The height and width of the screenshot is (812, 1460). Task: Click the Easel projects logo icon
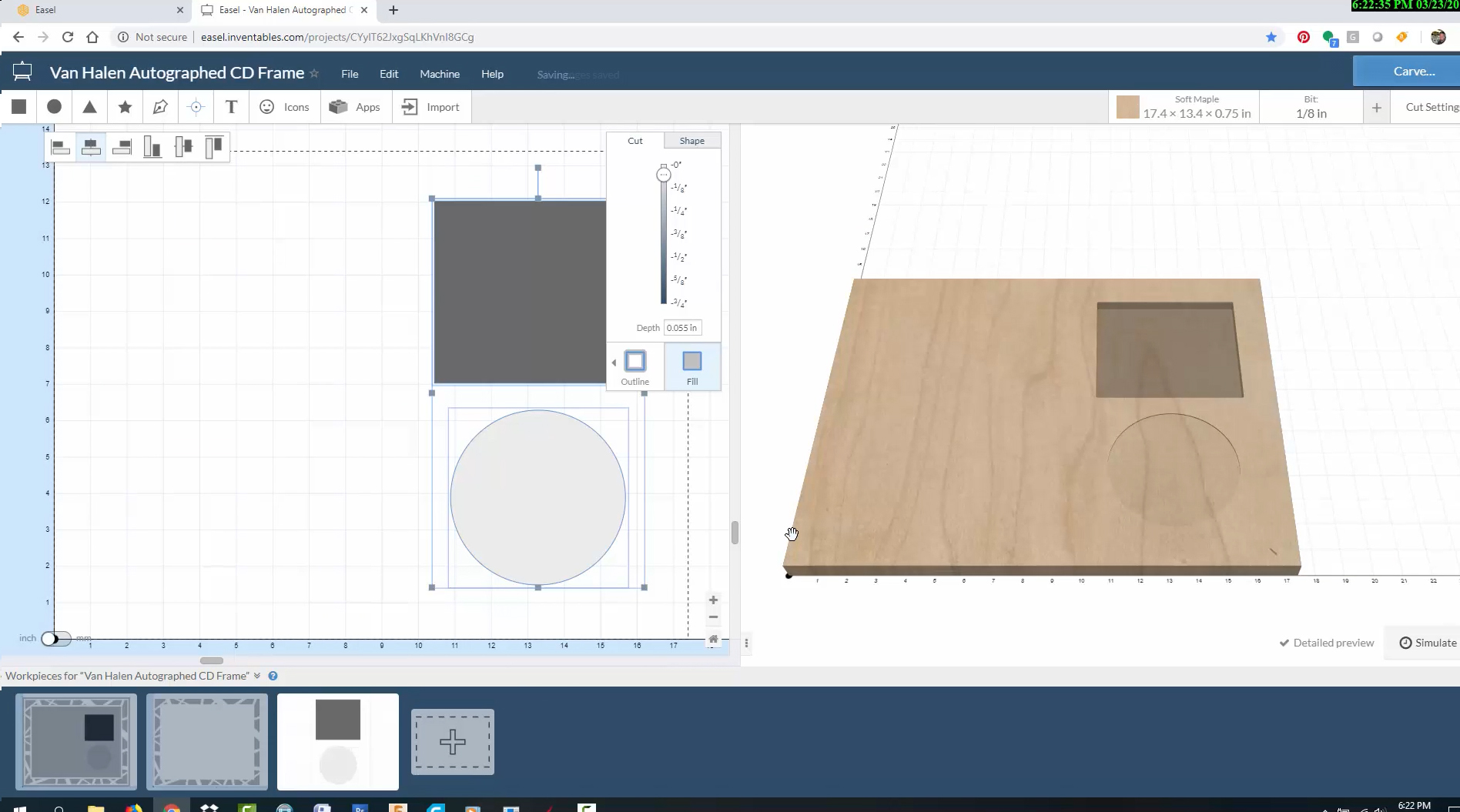point(22,72)
